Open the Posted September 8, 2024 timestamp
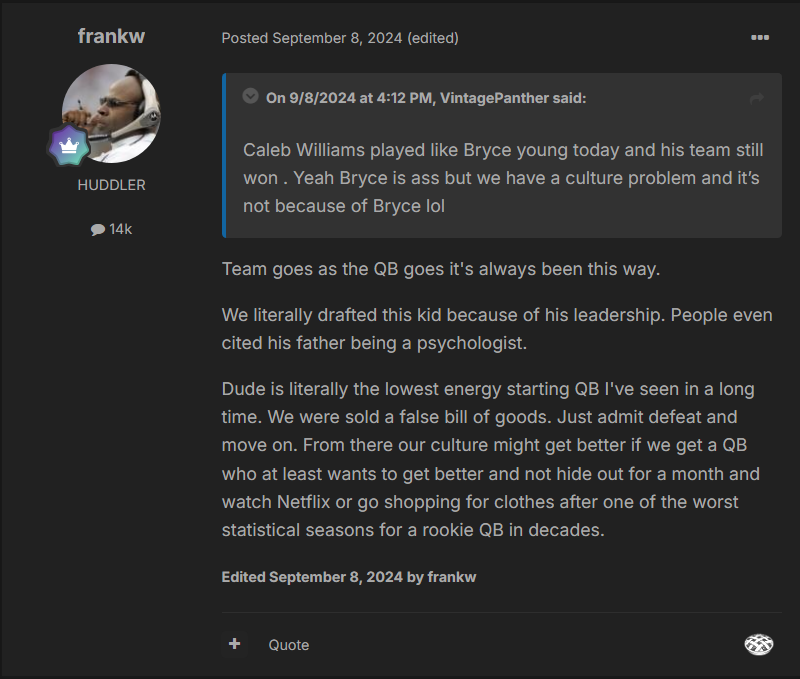Image resolution: width=800 pixels, height=679 pixels. click(312, 38)
